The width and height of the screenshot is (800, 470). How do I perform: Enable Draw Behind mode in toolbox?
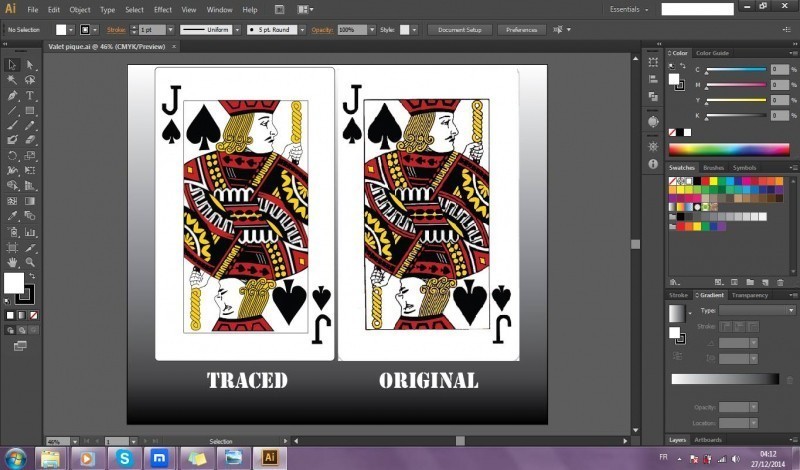22,330
